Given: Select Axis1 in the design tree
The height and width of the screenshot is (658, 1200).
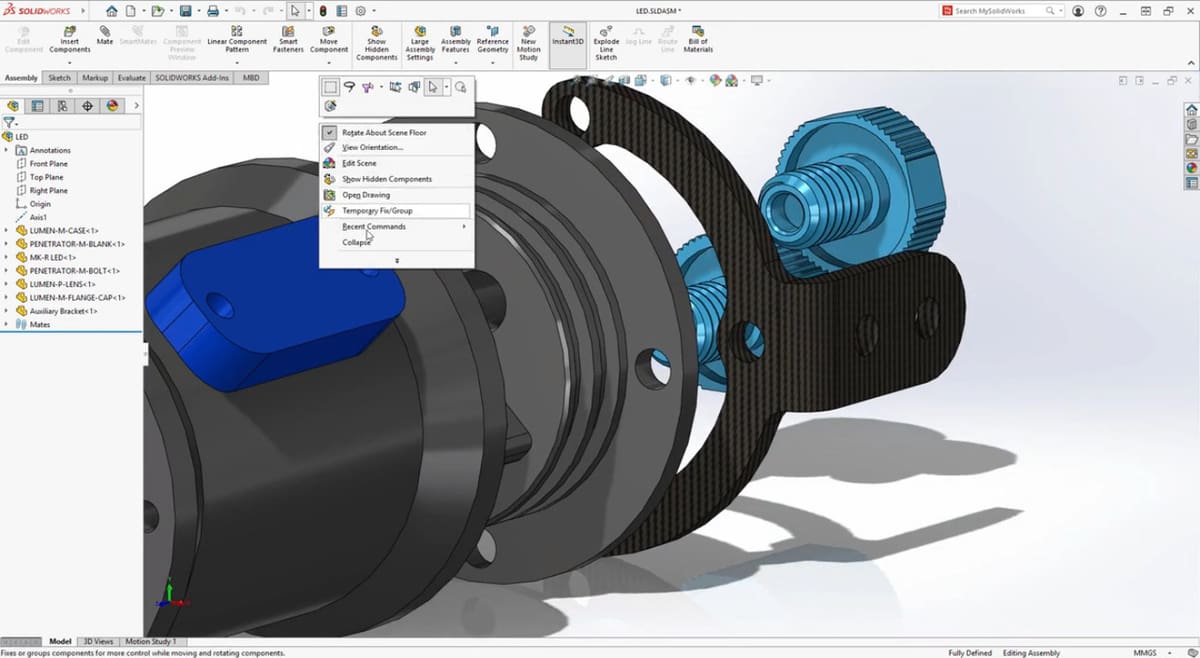Looking at the screenshot, I should click(x=38, y=217).
